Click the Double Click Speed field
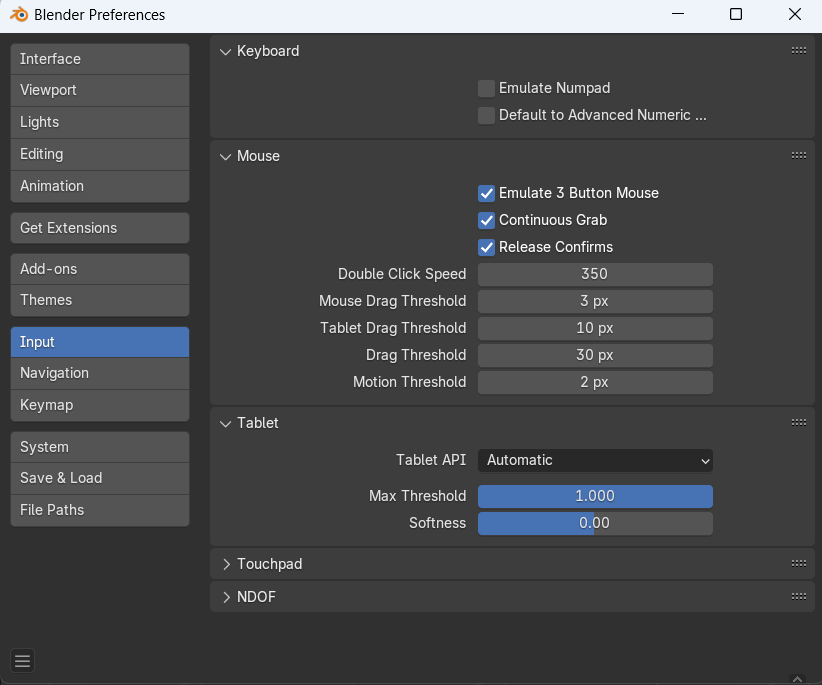The width and height of the screenshot is (822, 685). (595, 274)
